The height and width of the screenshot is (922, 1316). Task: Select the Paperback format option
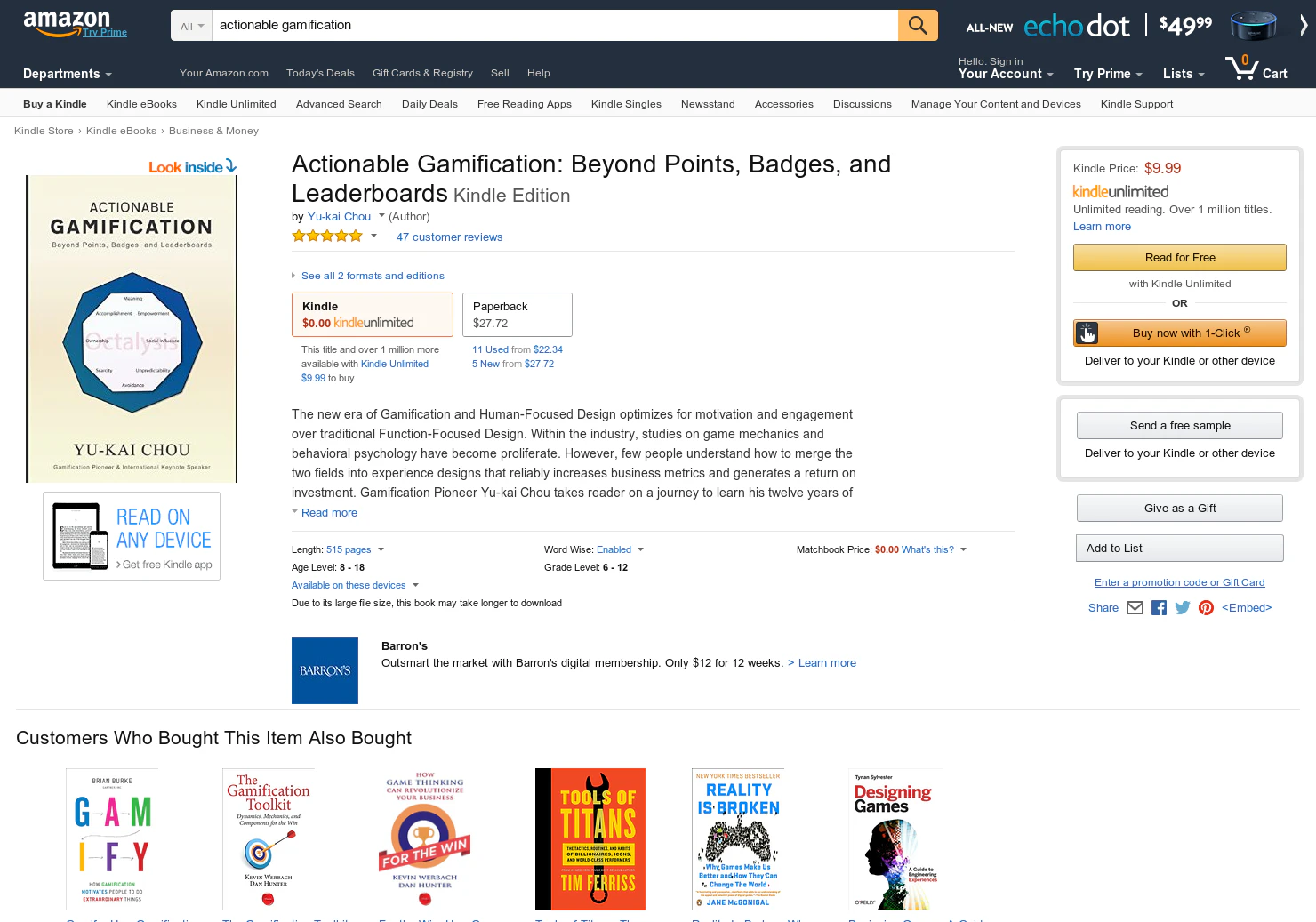click(518, 315)
